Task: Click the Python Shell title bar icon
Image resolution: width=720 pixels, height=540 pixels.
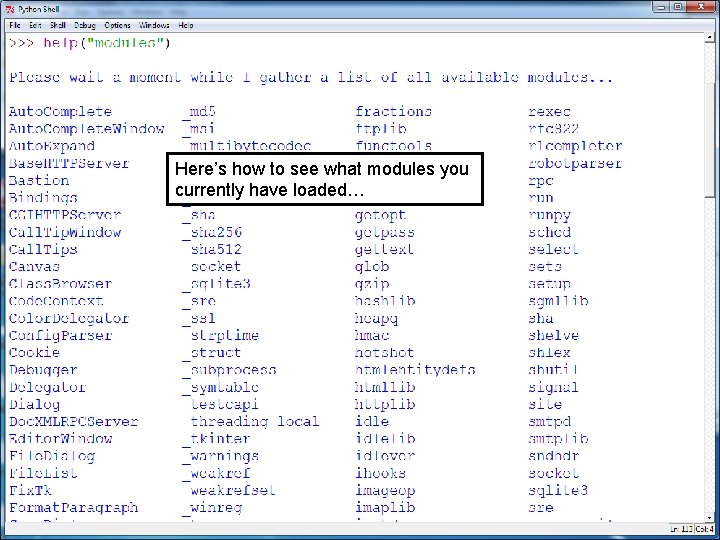Action: coord(10,9)
